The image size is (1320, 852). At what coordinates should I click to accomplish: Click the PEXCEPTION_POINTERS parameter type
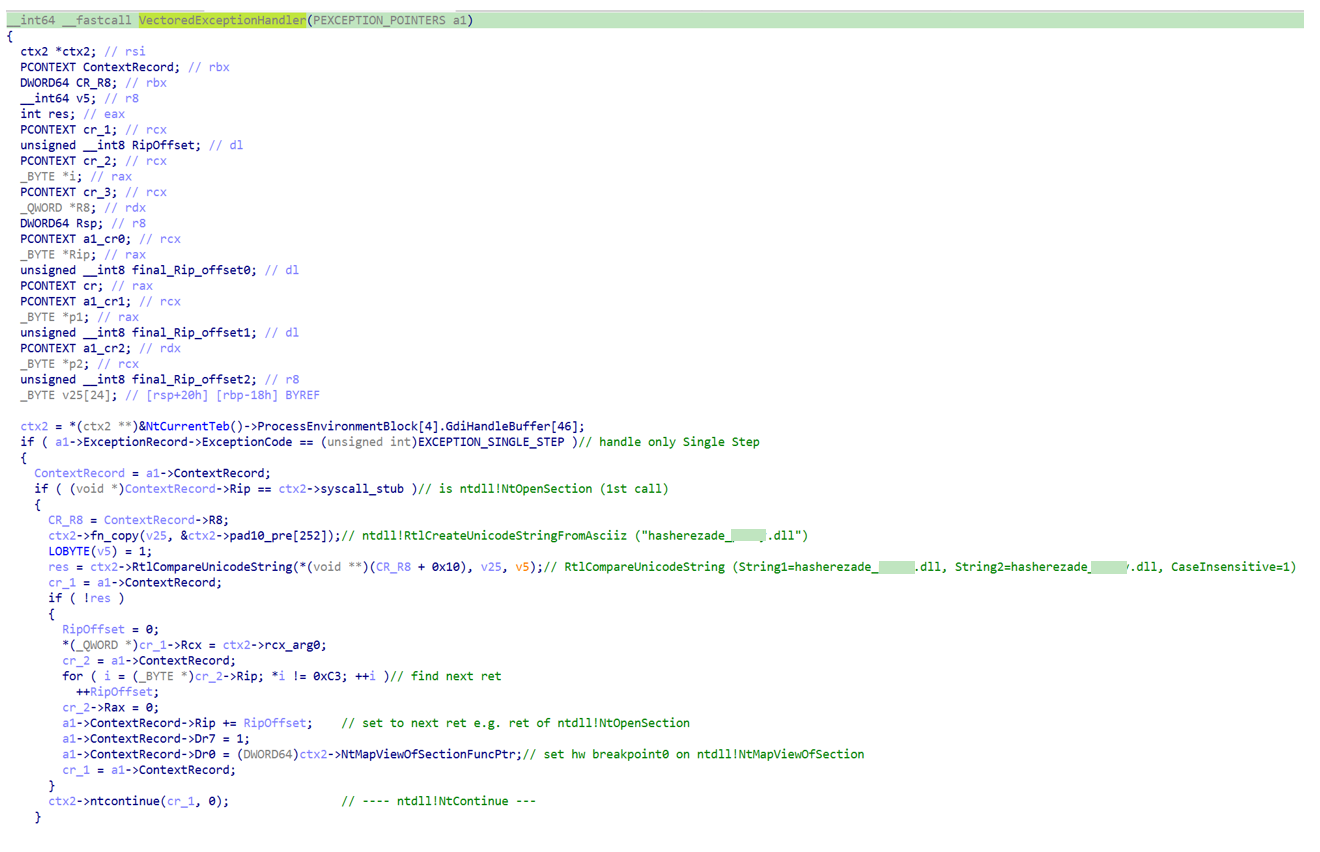click(x=378, y=20)
